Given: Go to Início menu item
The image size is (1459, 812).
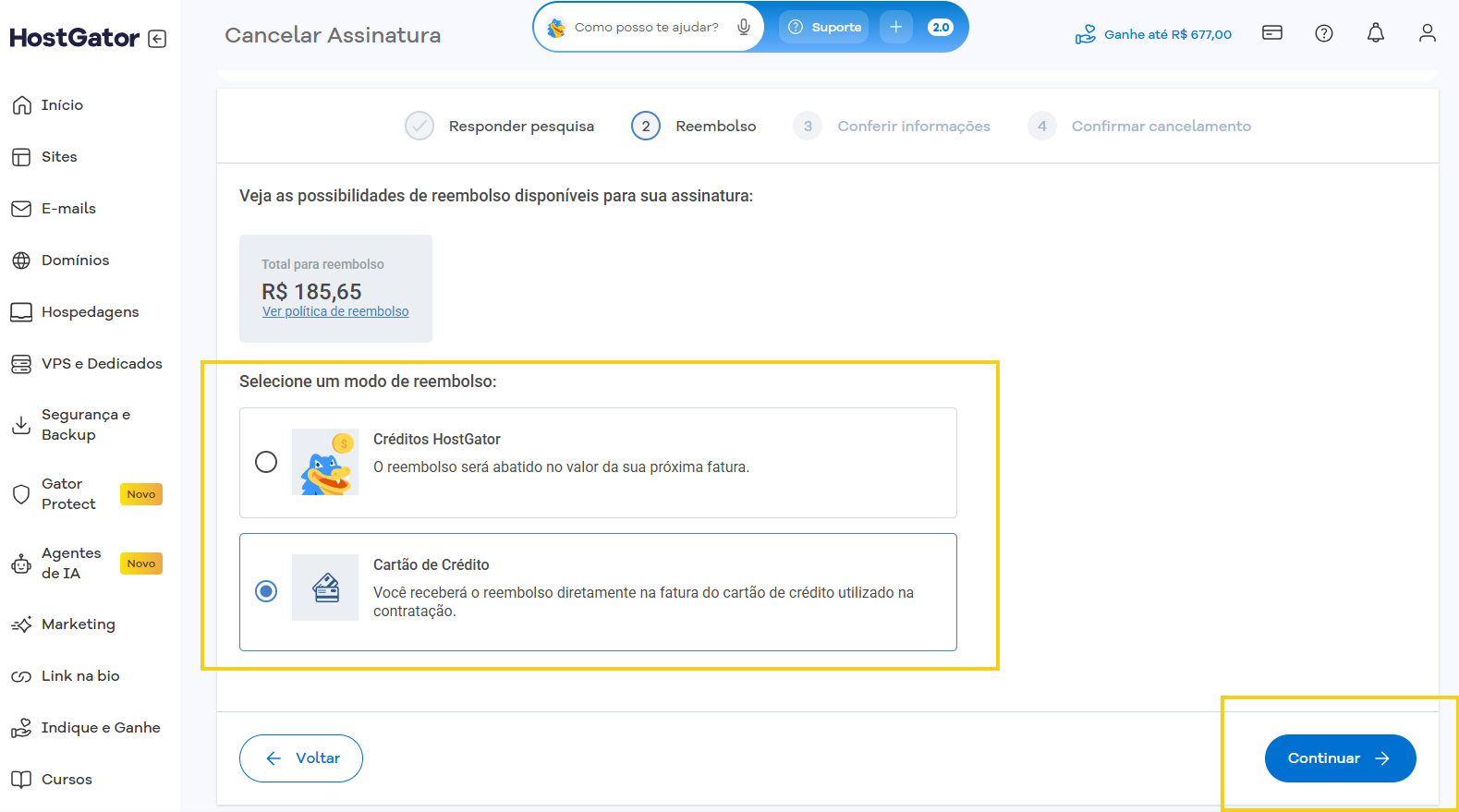Looking at the screenshot, I should 62,105.
